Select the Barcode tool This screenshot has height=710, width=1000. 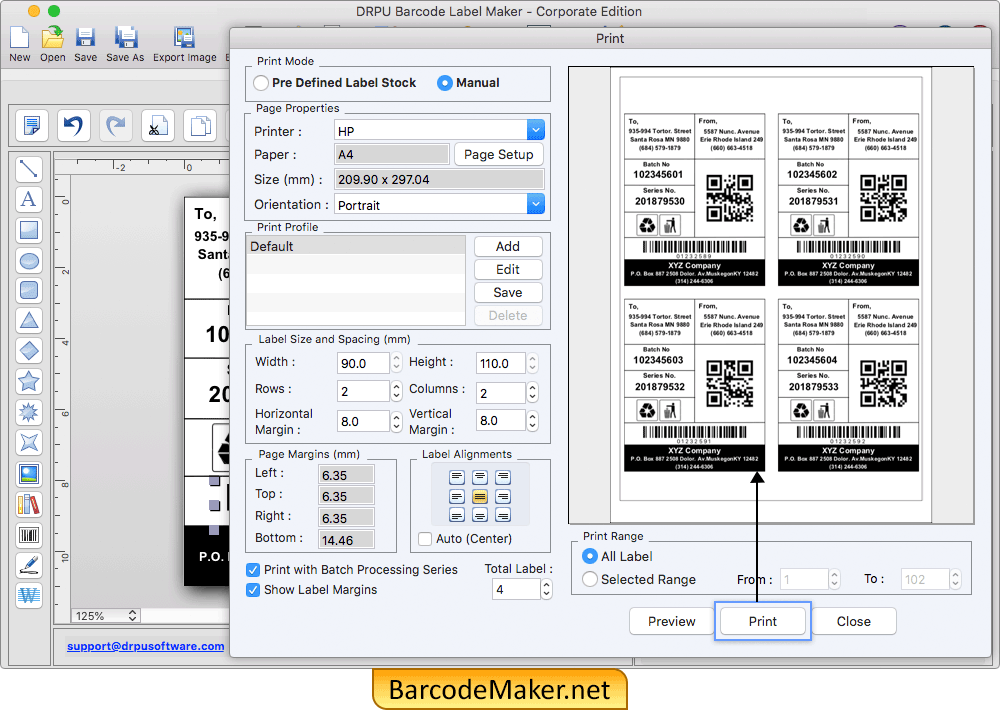click(29, 535)
